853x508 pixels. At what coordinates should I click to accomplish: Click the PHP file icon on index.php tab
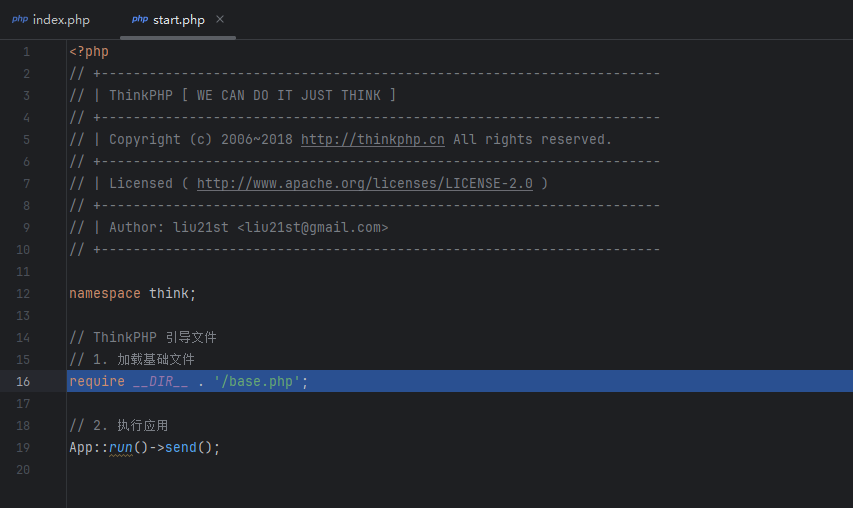tap(20, 19)
